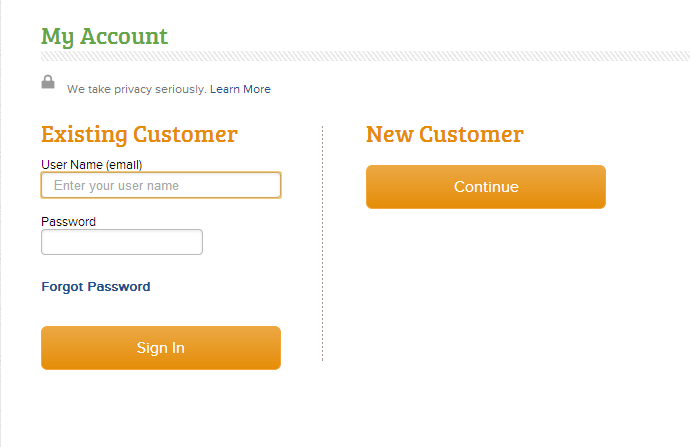Click the Existing Customer heading
The image size is (690, 447).
(x=139, y=134)
